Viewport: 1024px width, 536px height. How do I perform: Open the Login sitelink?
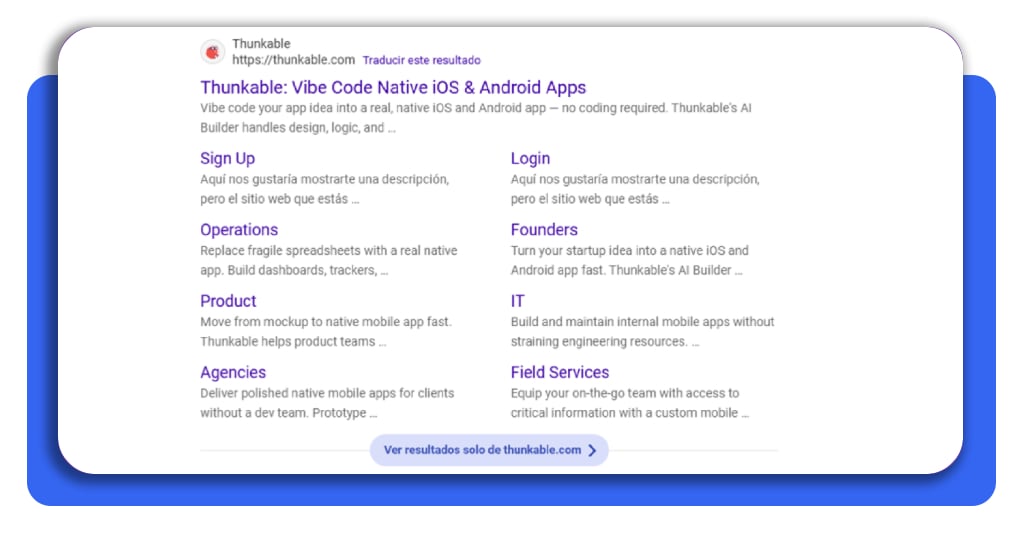530,158
